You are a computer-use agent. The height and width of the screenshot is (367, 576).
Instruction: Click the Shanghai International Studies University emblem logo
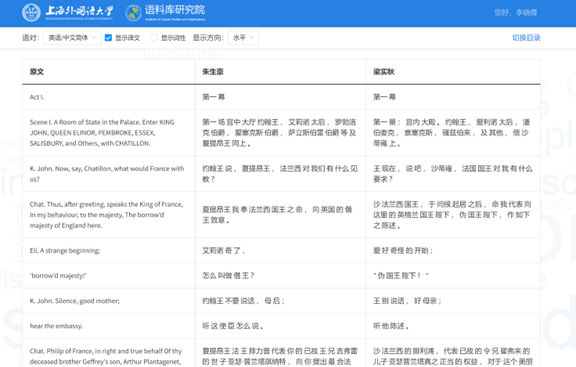tap(32, 12)
